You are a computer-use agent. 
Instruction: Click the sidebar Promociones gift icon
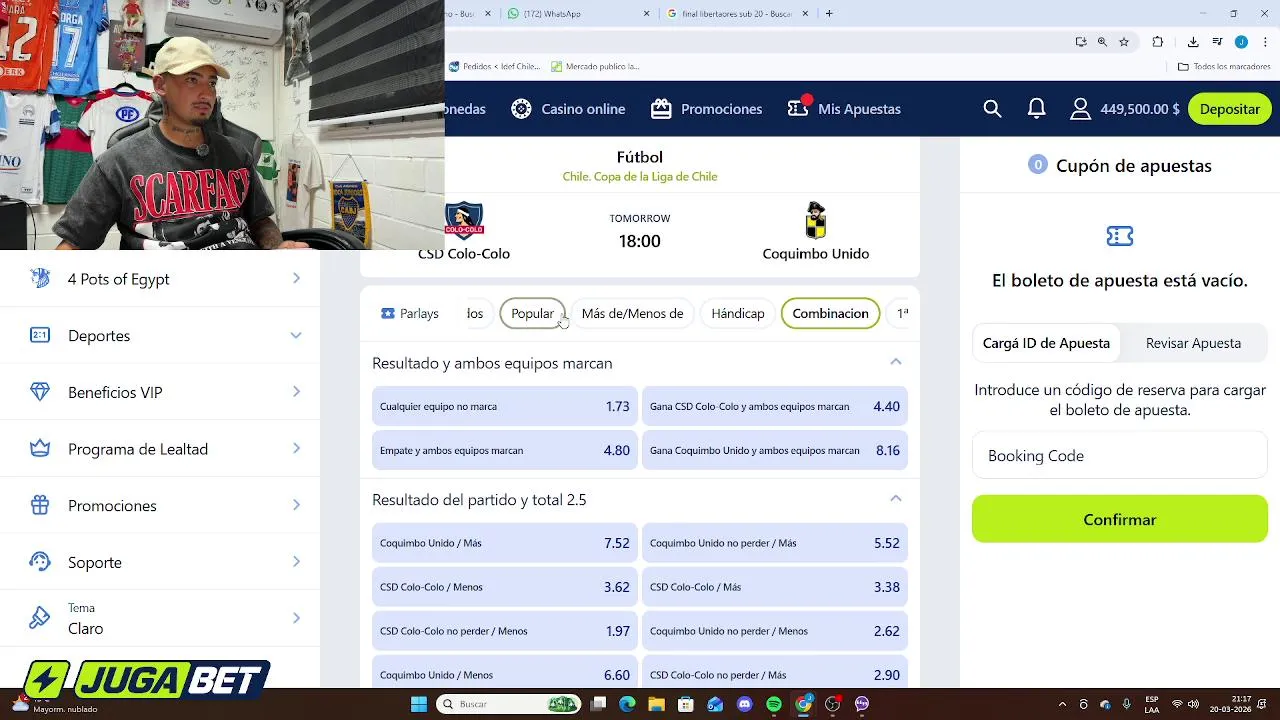click(x=40, y=505)
